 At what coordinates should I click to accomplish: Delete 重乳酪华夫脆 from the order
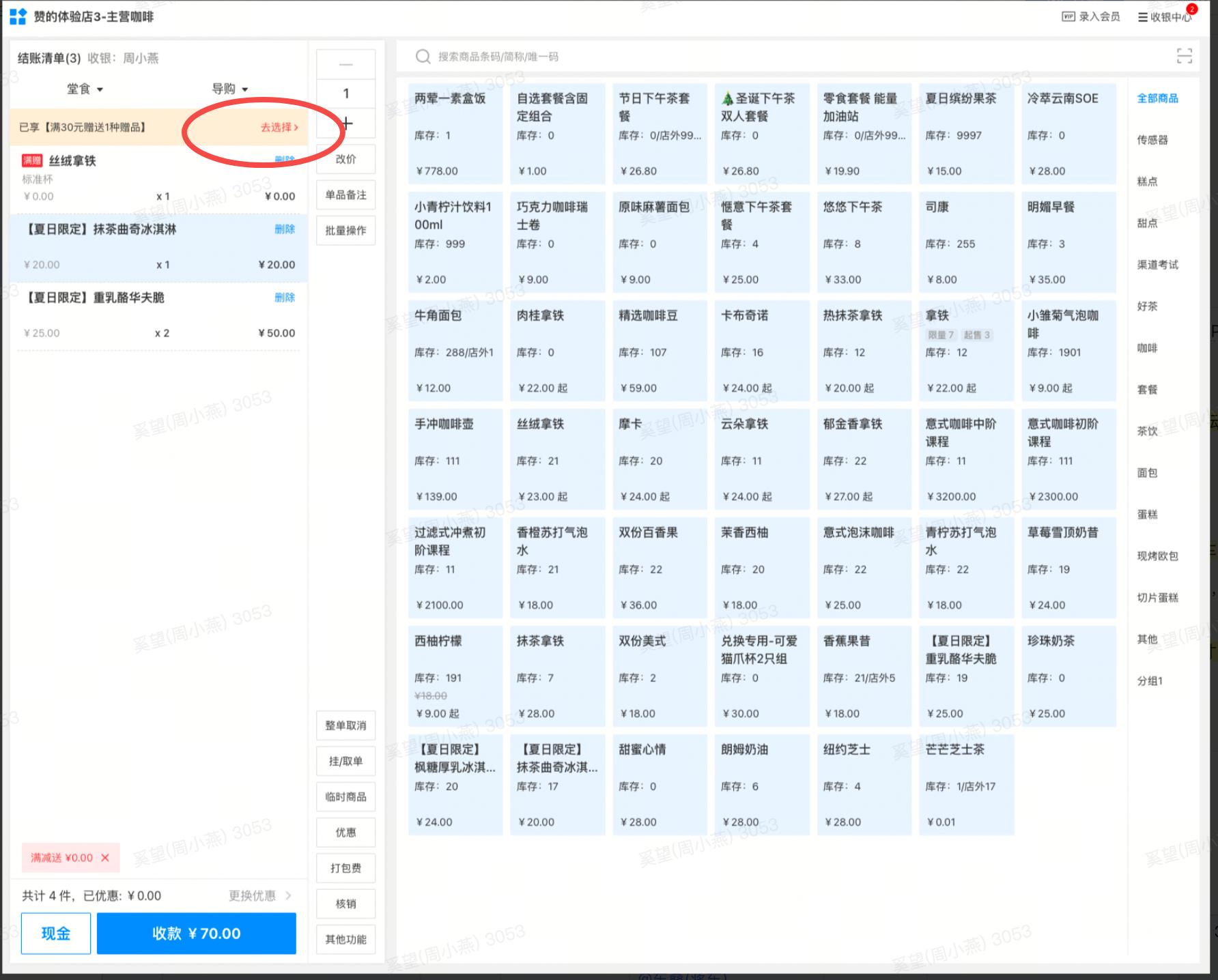285,298
